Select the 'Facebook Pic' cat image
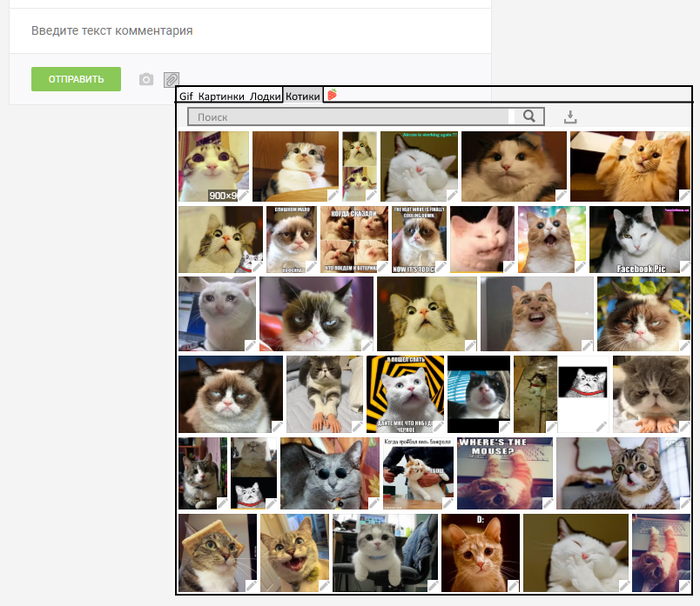This screenshot has width=700, height=606. click(x=639, y=239)
